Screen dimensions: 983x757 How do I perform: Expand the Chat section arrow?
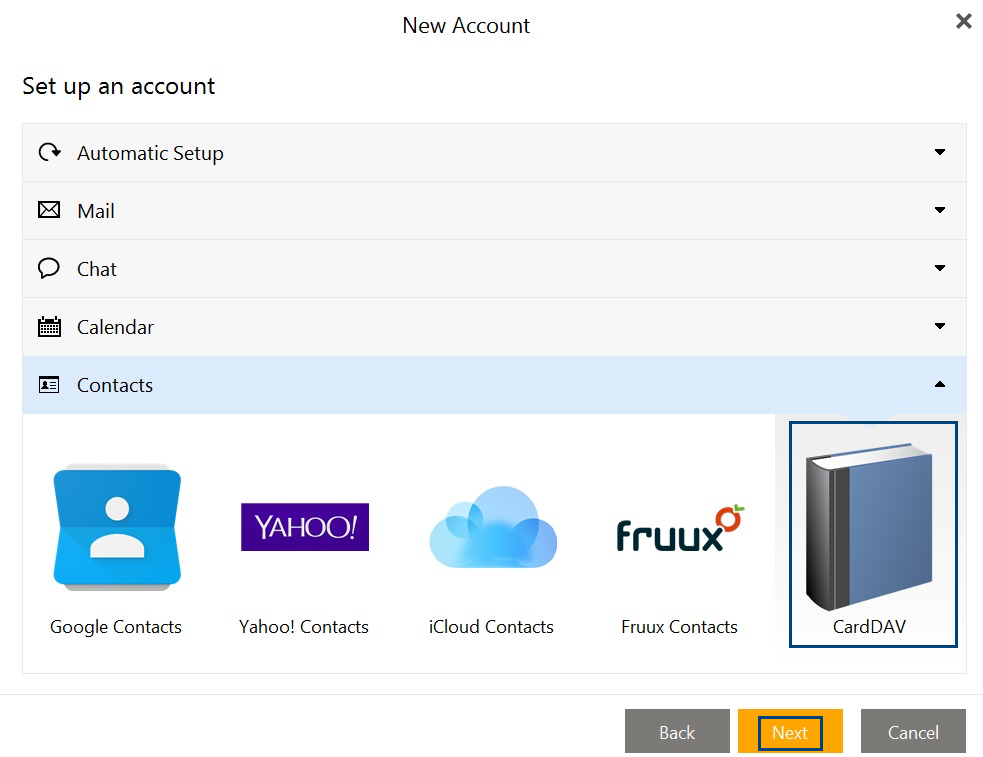(940, 268)
